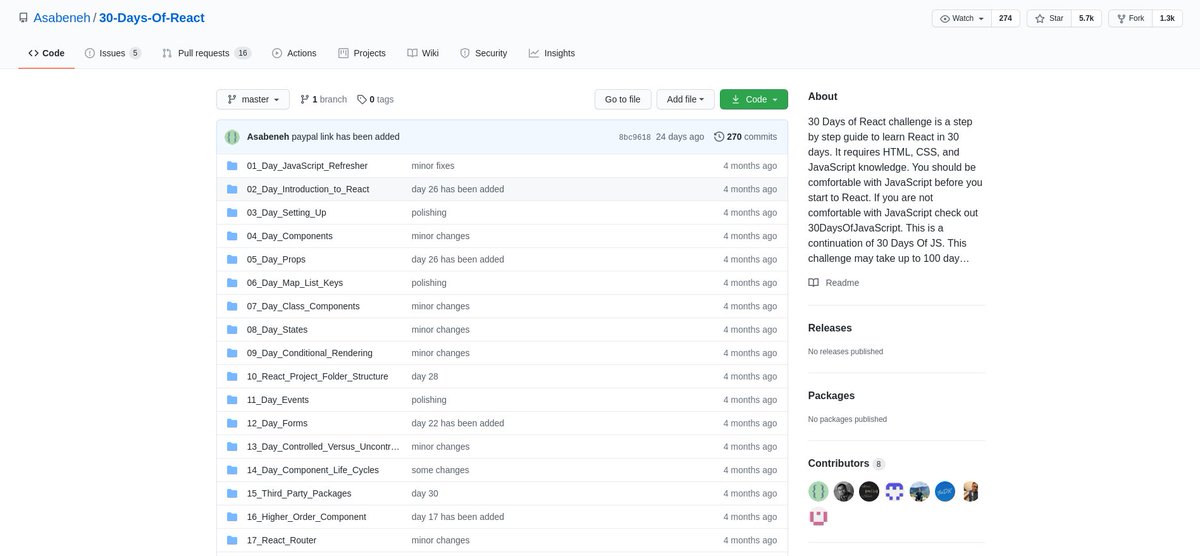Open the Asabeneh owner profile link
This screenshot has width=1200, height=556.
click(61, 18)
